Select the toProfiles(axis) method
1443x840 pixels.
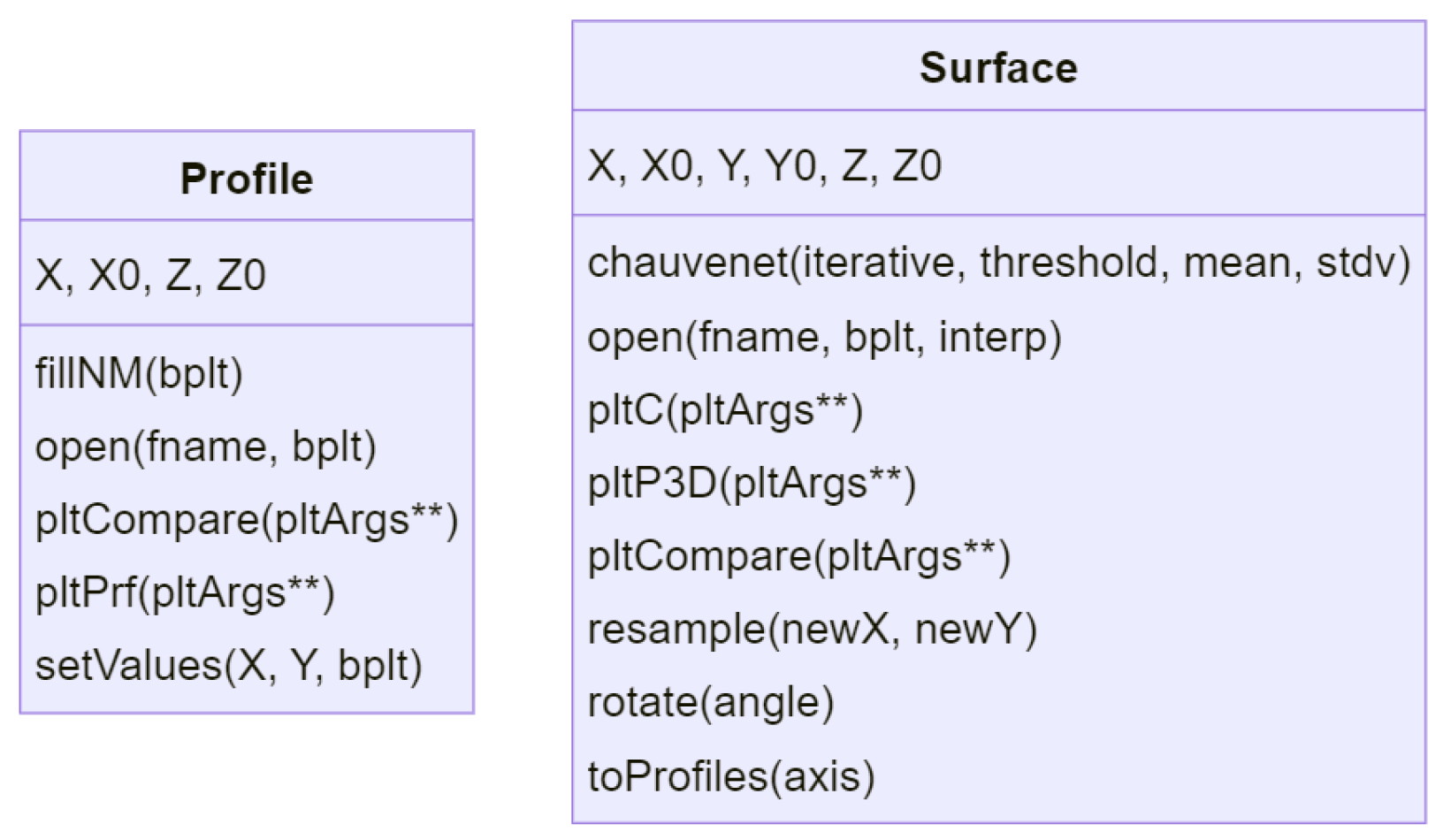pos(731,776)
